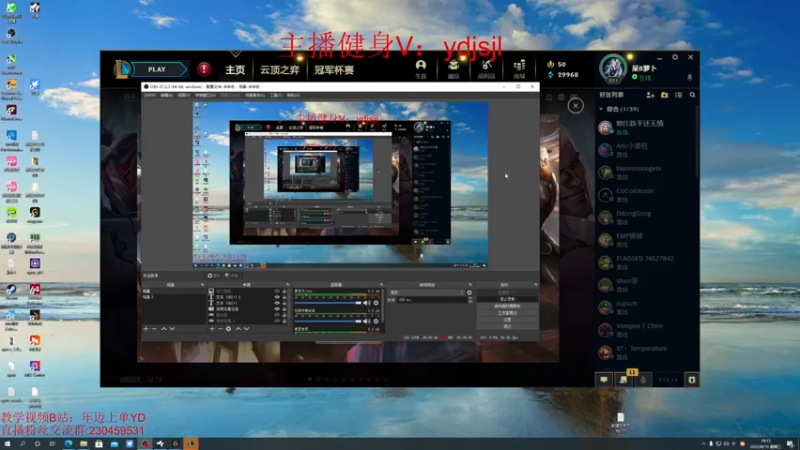
Task: Click the add friend icon
Action: click(650, 95)
